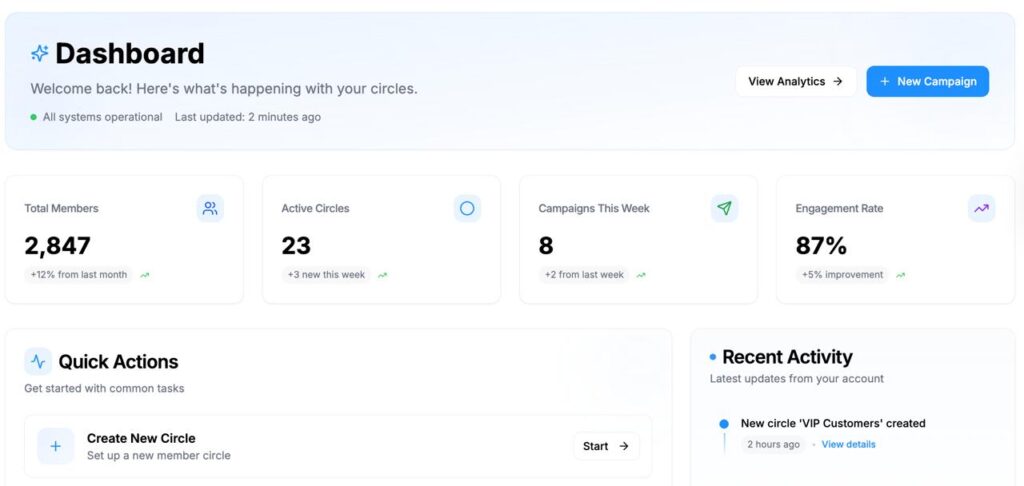
Task: Select the '+3 new this week' badge
Action: [326, 274]
